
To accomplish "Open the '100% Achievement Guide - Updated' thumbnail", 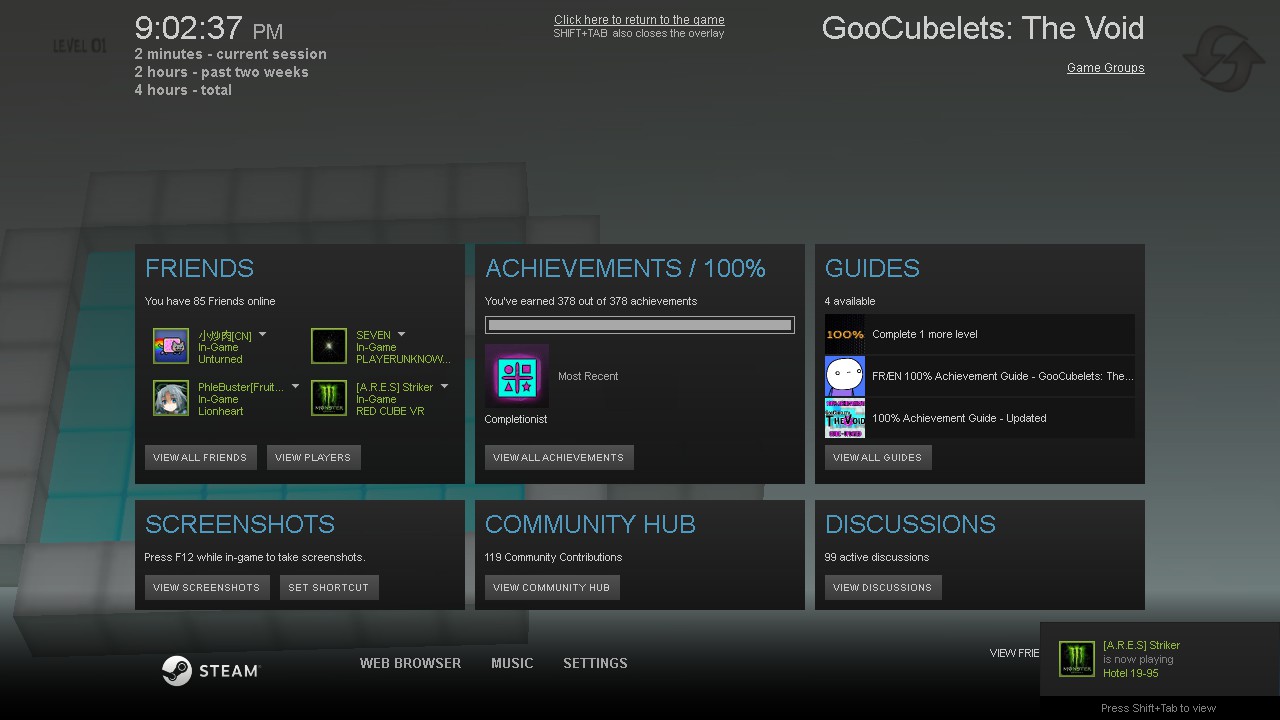I will tap(845, 418).
